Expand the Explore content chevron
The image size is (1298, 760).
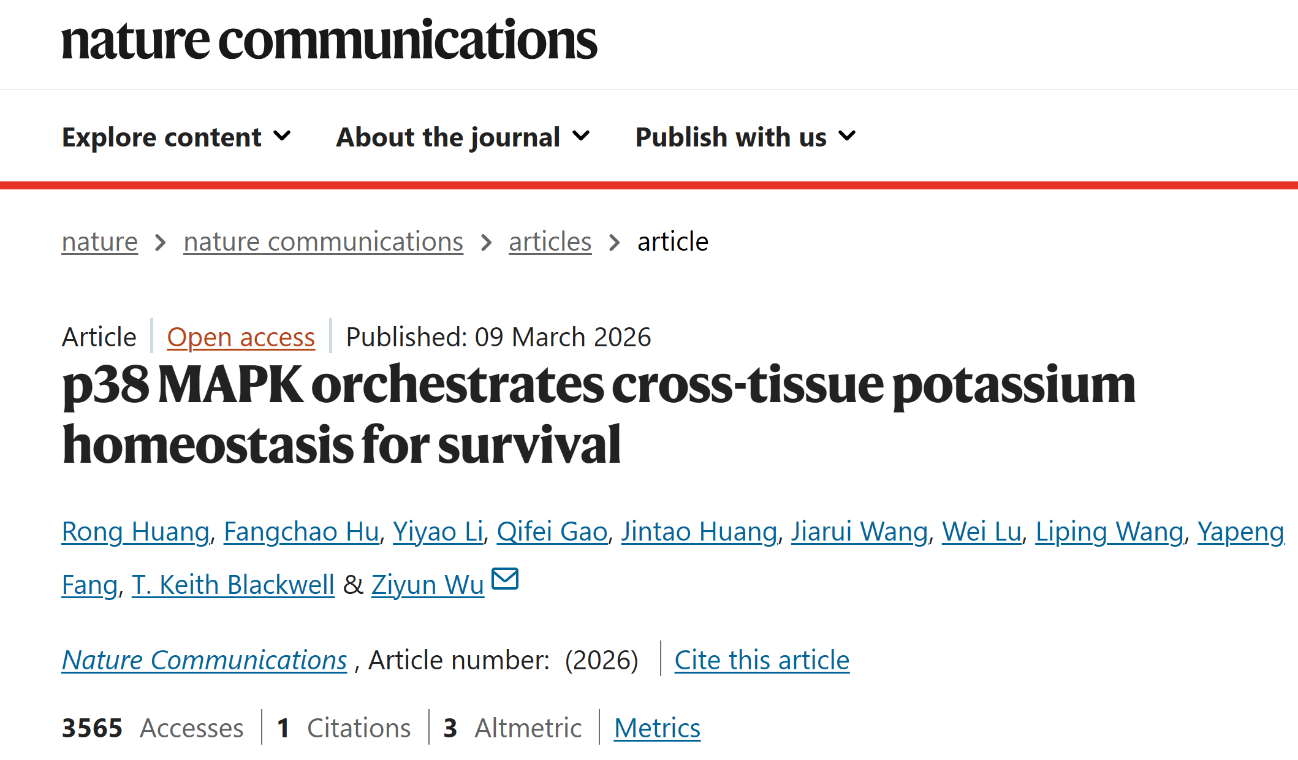[x=283, y=135]
